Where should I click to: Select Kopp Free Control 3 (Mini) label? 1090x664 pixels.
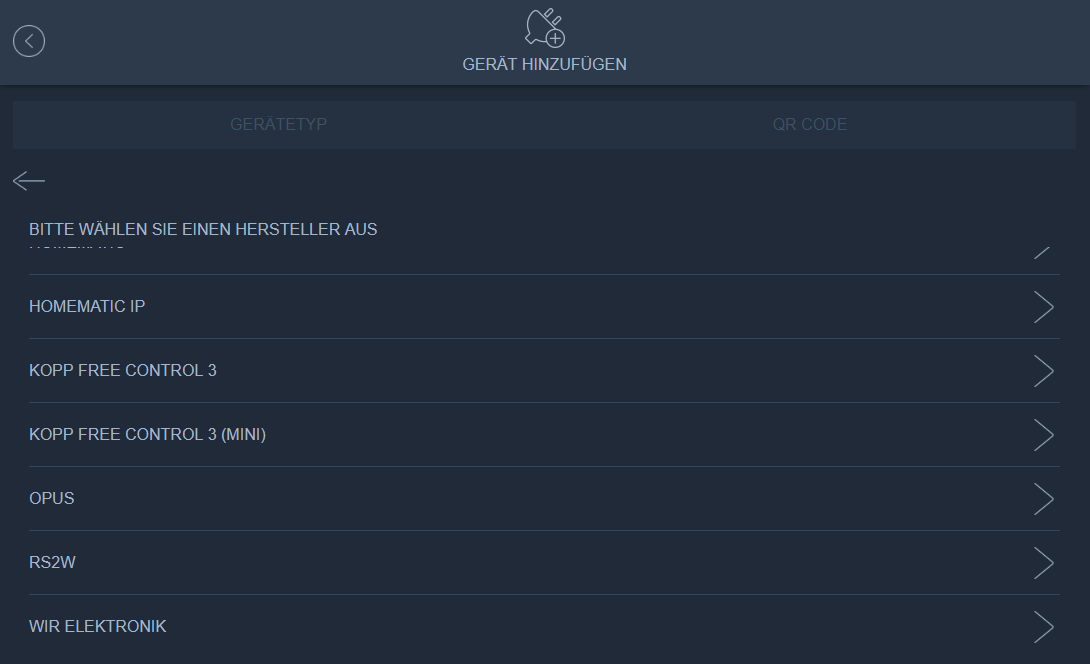147,434
